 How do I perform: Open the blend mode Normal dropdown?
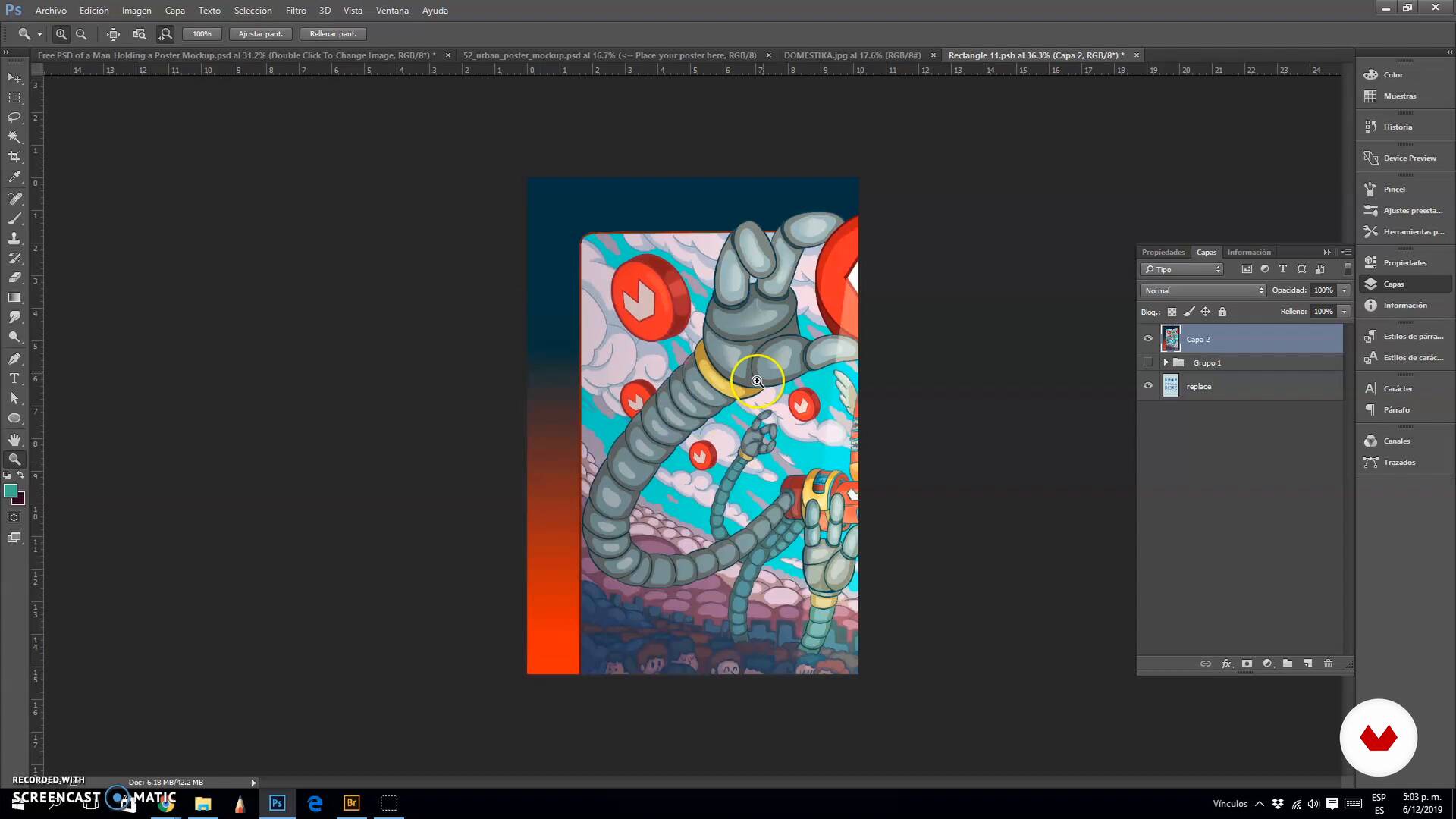click(1203, 290)
